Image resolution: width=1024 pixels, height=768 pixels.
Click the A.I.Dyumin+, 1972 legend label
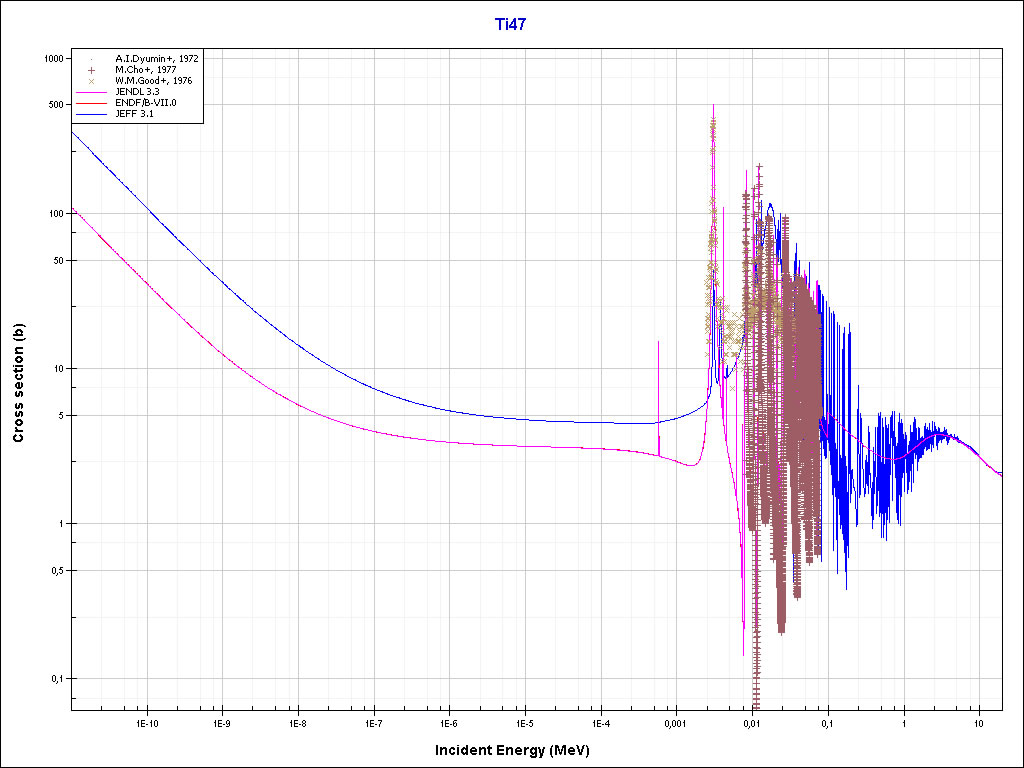pyautogui.click(x=156, y=59)
